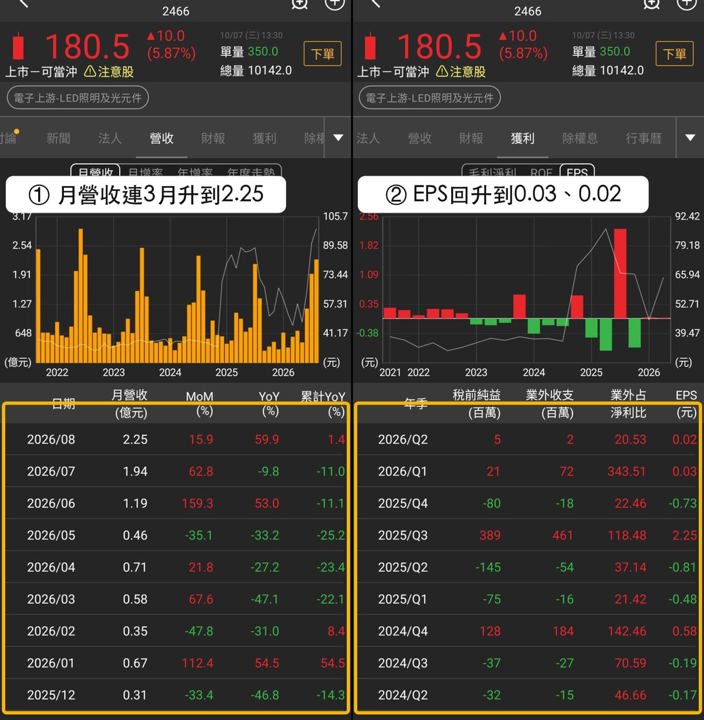Select 年增率 chart toggle
The image size is (704, 720).
point(195,171)
